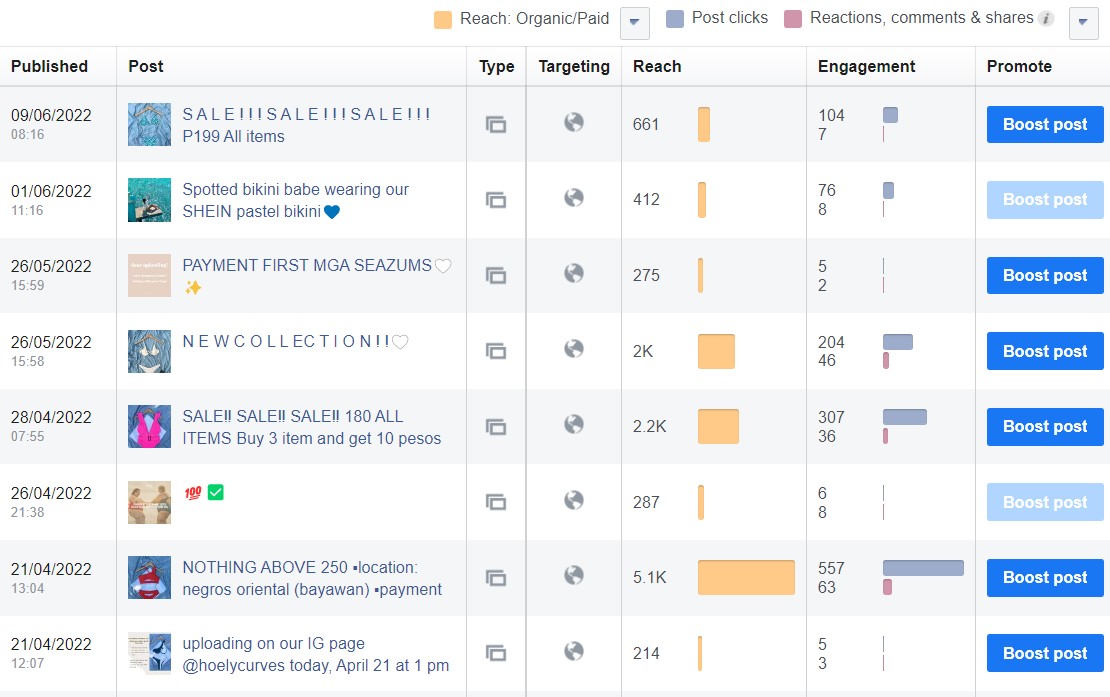
Task: Sort by the Published column header
Action: point(49,66)
